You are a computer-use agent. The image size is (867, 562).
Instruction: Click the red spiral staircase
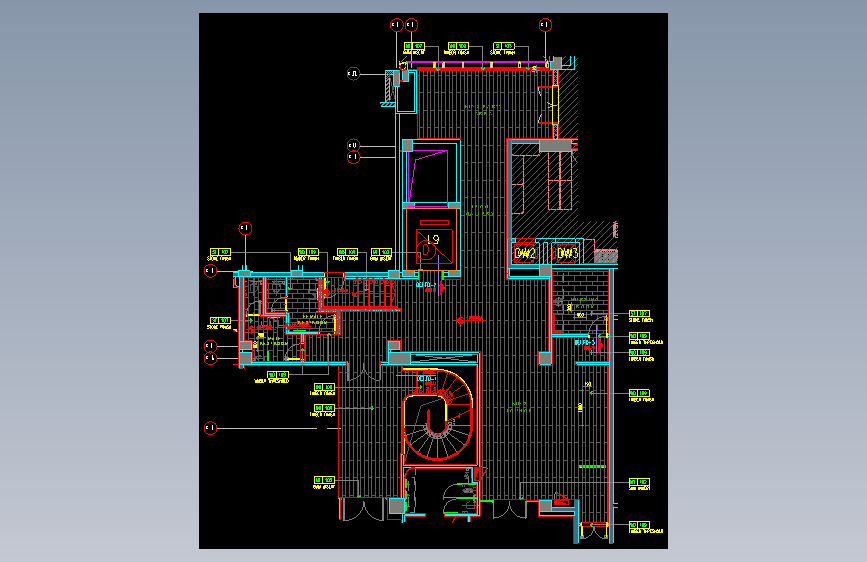click(x=439, y=415)
